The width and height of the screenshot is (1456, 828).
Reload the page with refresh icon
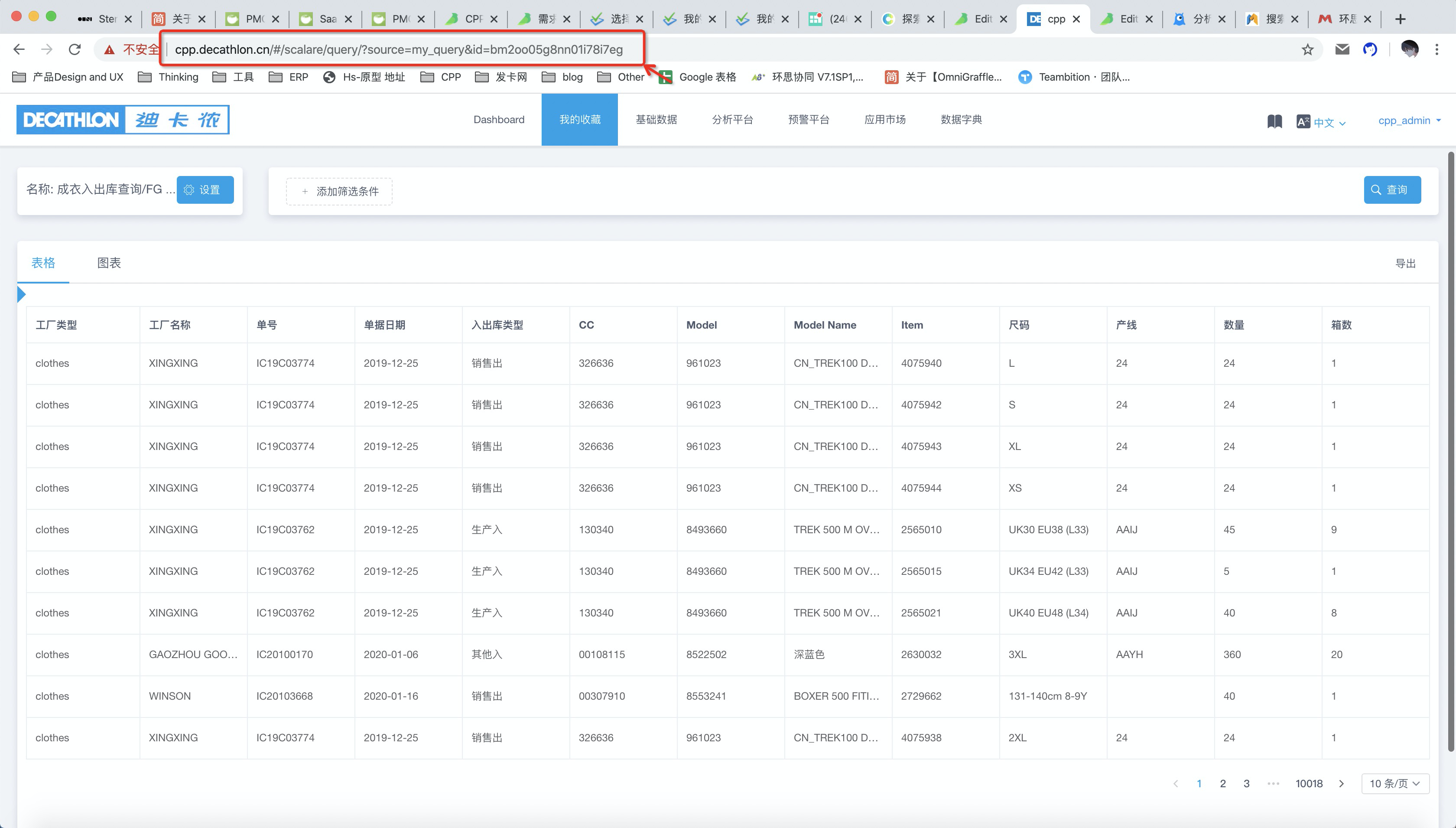click(75, 50)
